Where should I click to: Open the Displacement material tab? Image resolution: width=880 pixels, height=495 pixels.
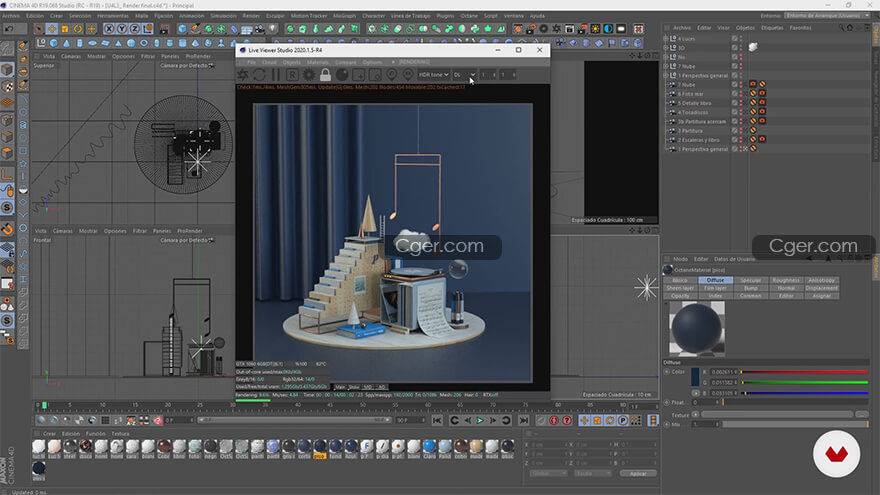822,288
